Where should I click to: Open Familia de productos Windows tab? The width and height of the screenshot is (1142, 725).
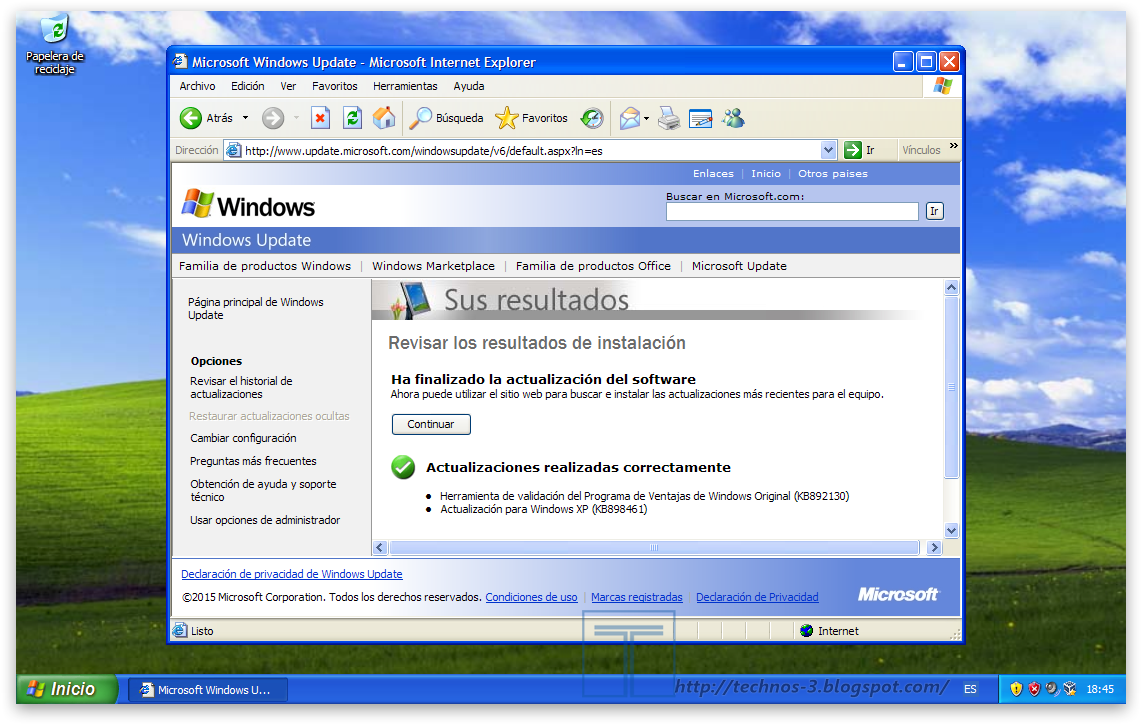click(265, 266)
